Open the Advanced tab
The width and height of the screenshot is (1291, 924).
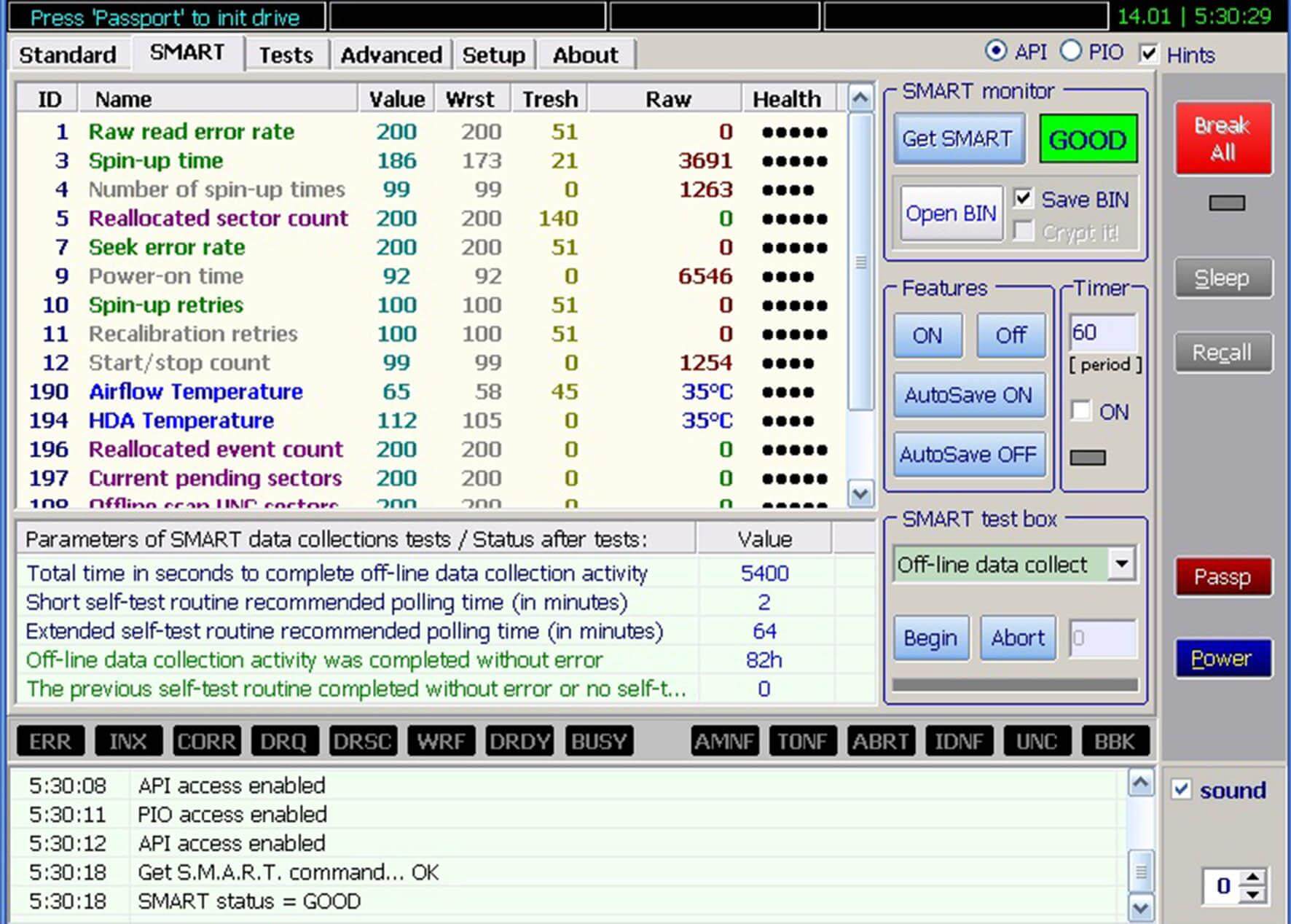[x=391, y=55]
